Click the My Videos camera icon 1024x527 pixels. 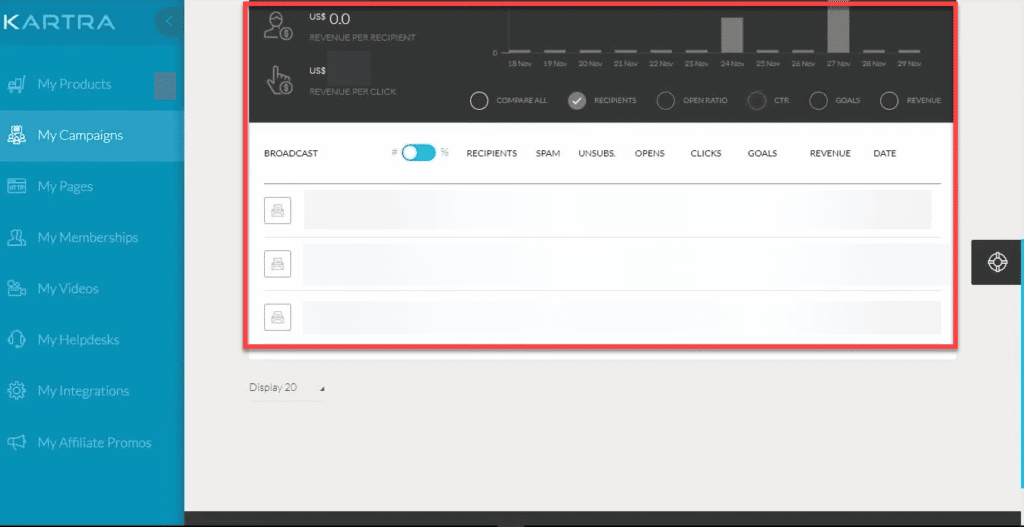pos(16,289)
